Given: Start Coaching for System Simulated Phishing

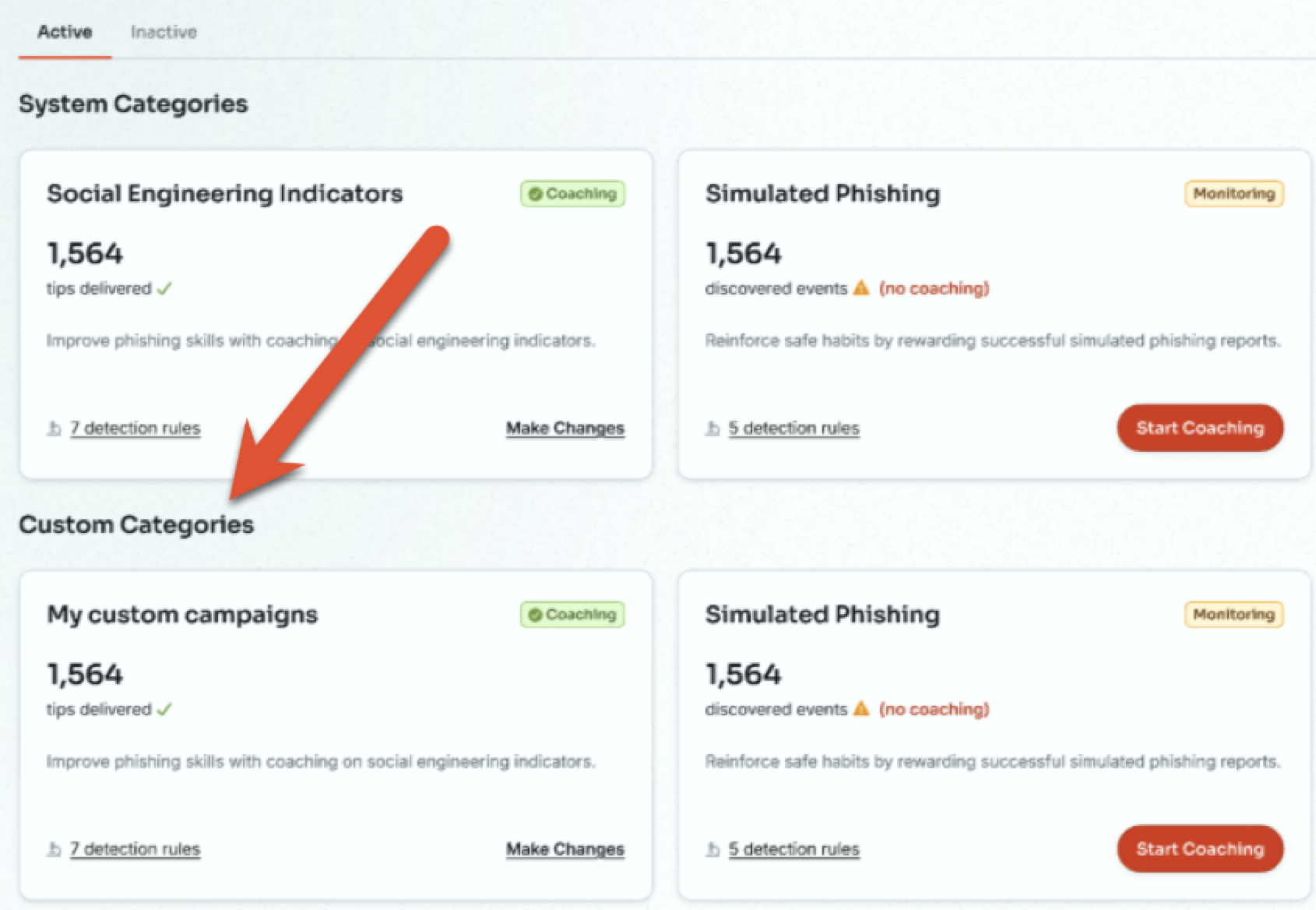Looking at the screenshot, I should pos(1200,428).
